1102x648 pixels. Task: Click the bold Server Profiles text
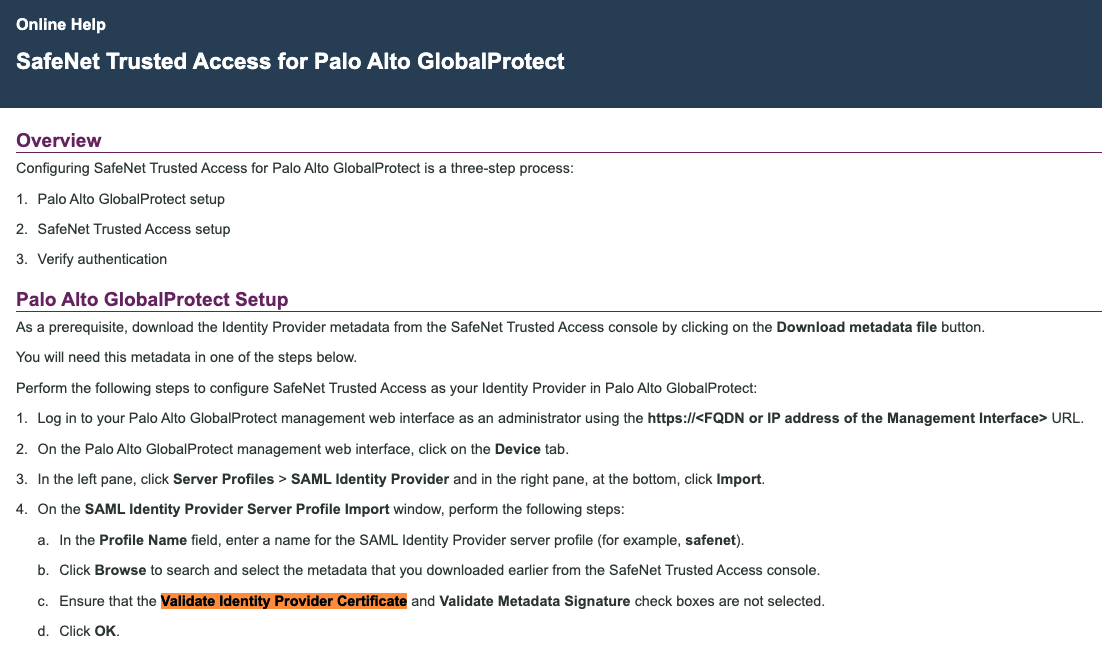pyautogui.click(x=223, y=479)
